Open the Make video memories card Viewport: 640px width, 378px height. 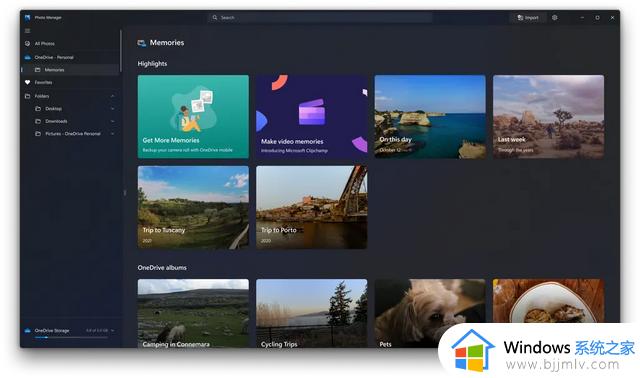point(311,116)
